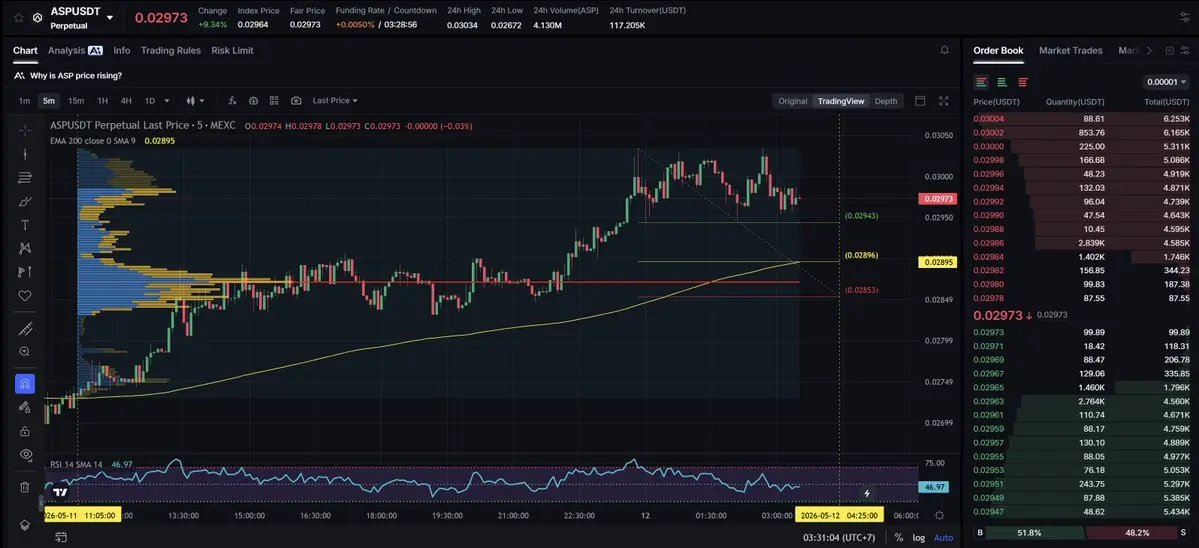Image resolution: width=1199 pixels, height=548 pixels.
Task: Switch chart to Depth view
Action: (x=885, y=101)
